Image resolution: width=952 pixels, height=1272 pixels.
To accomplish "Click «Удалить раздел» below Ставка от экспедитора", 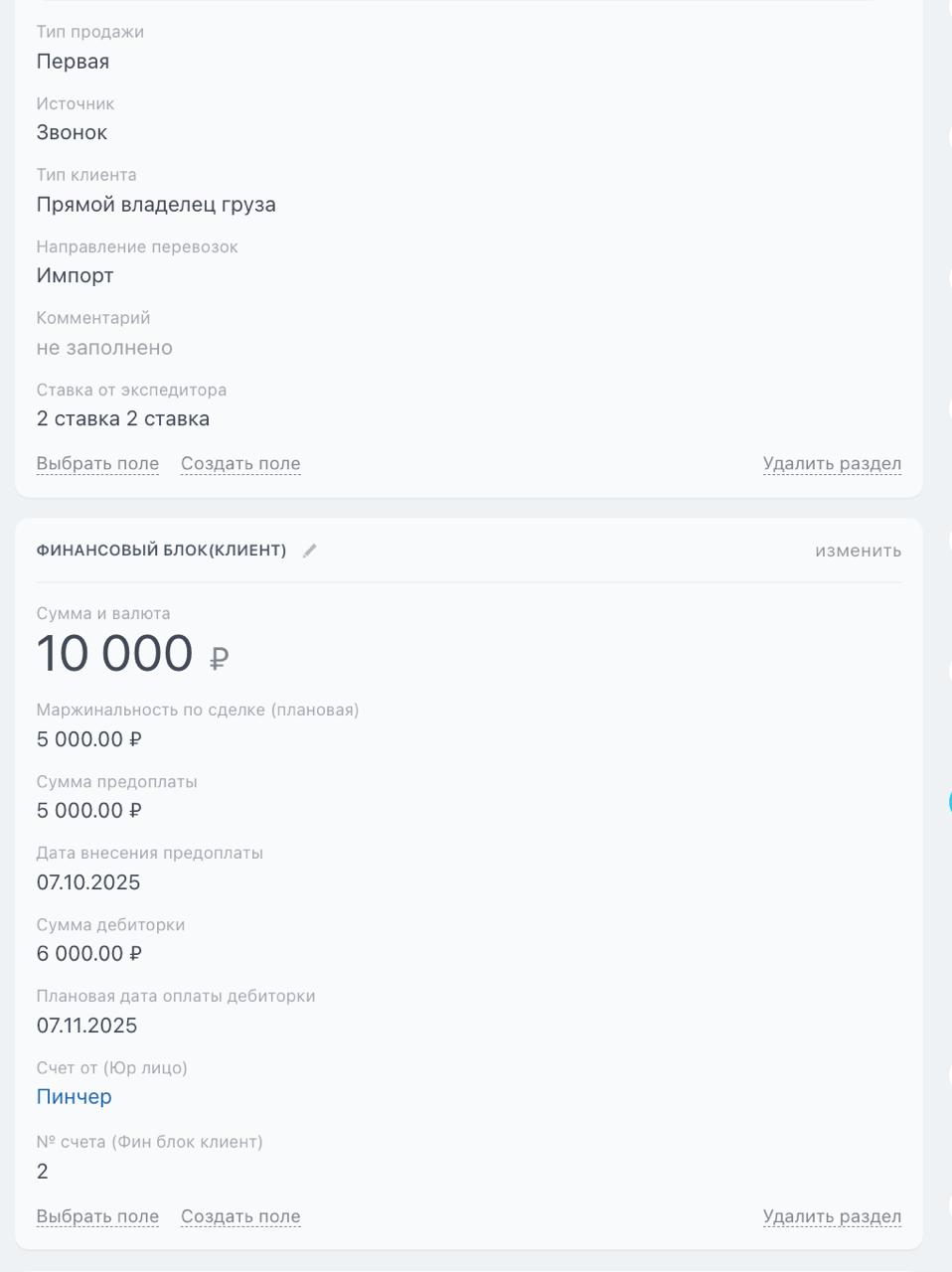I will [x=832, y=464].
